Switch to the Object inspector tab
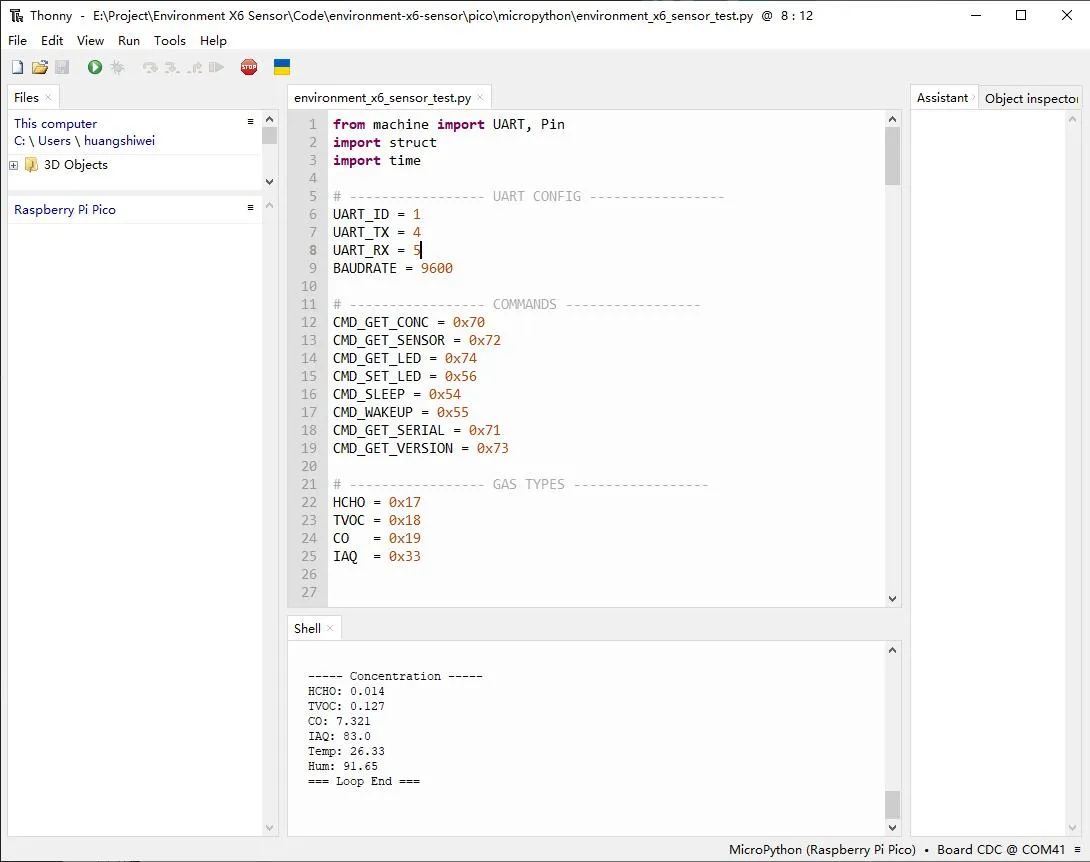The width and height of the screenshot is (1090, 862). coord(1031,97)
